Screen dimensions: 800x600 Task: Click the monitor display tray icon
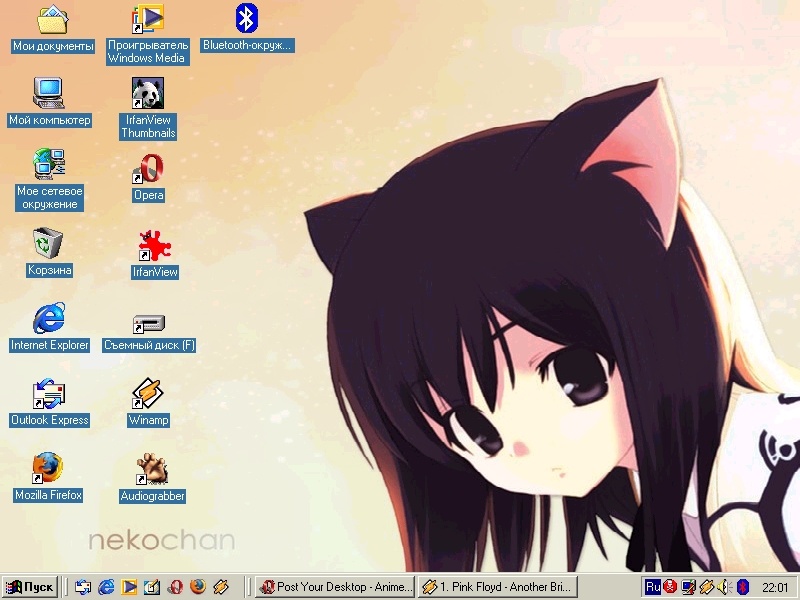click(689, 587)
